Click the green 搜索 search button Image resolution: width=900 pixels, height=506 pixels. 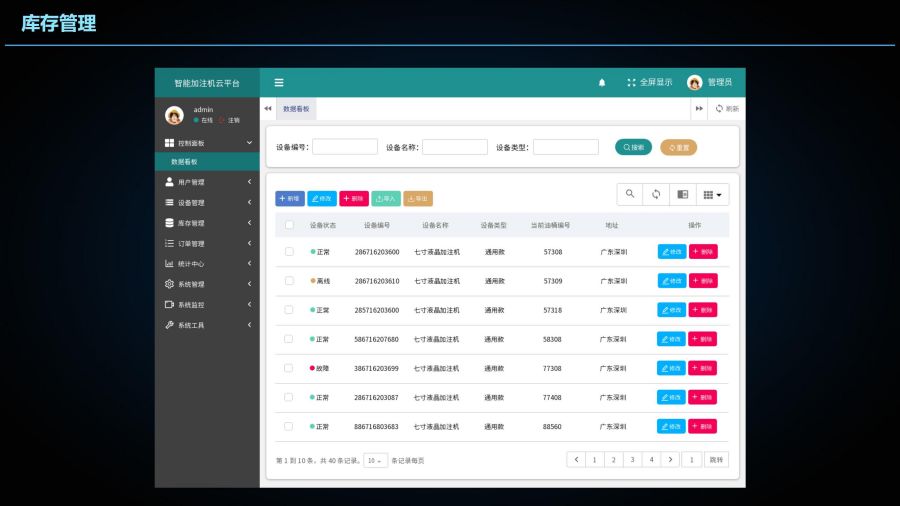pyautogui.click(x=633, y=147)
